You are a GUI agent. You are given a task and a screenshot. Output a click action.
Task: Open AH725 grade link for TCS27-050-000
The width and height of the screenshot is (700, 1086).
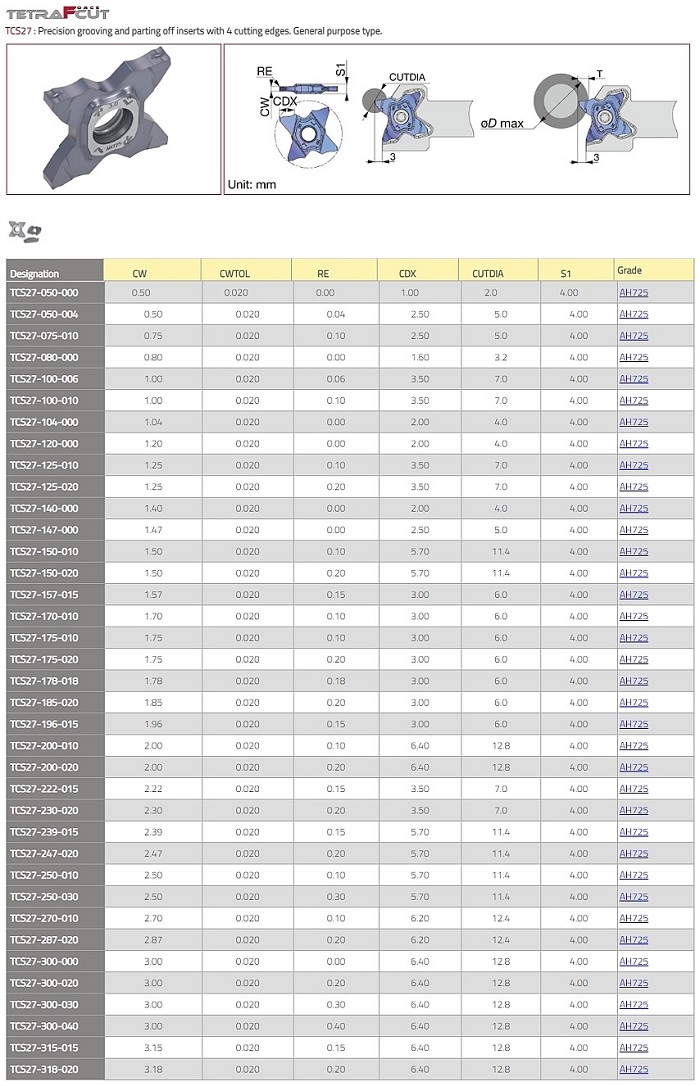(633, 293)
